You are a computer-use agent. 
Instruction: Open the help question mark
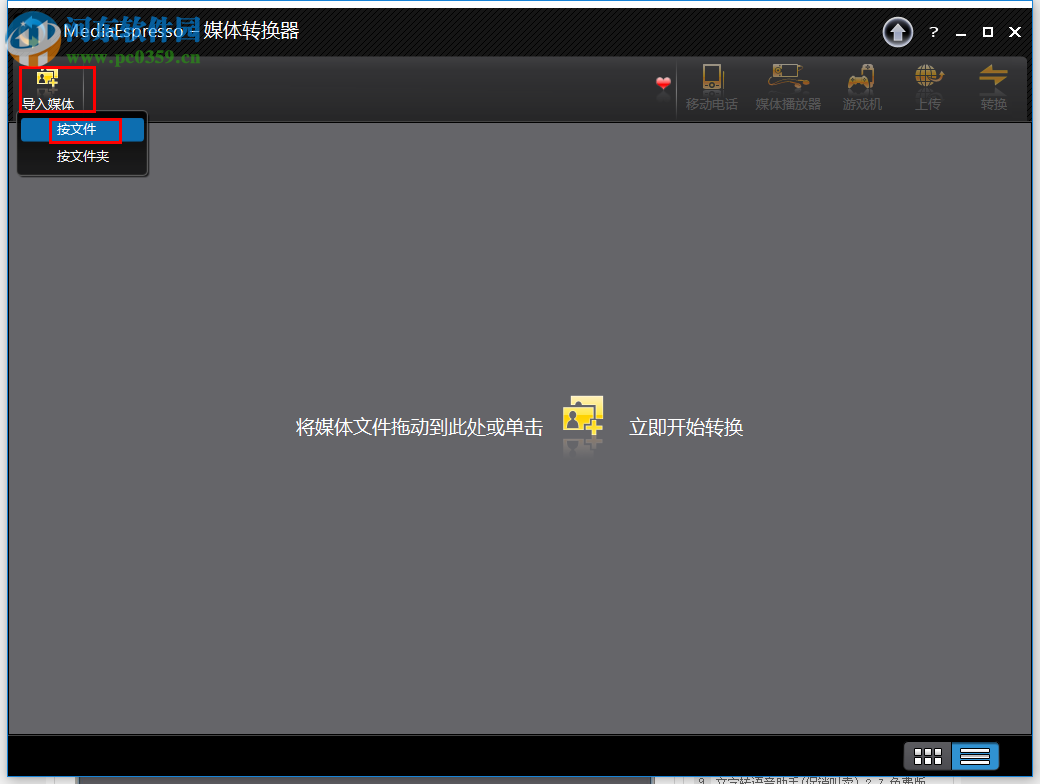tap(933, 32)
